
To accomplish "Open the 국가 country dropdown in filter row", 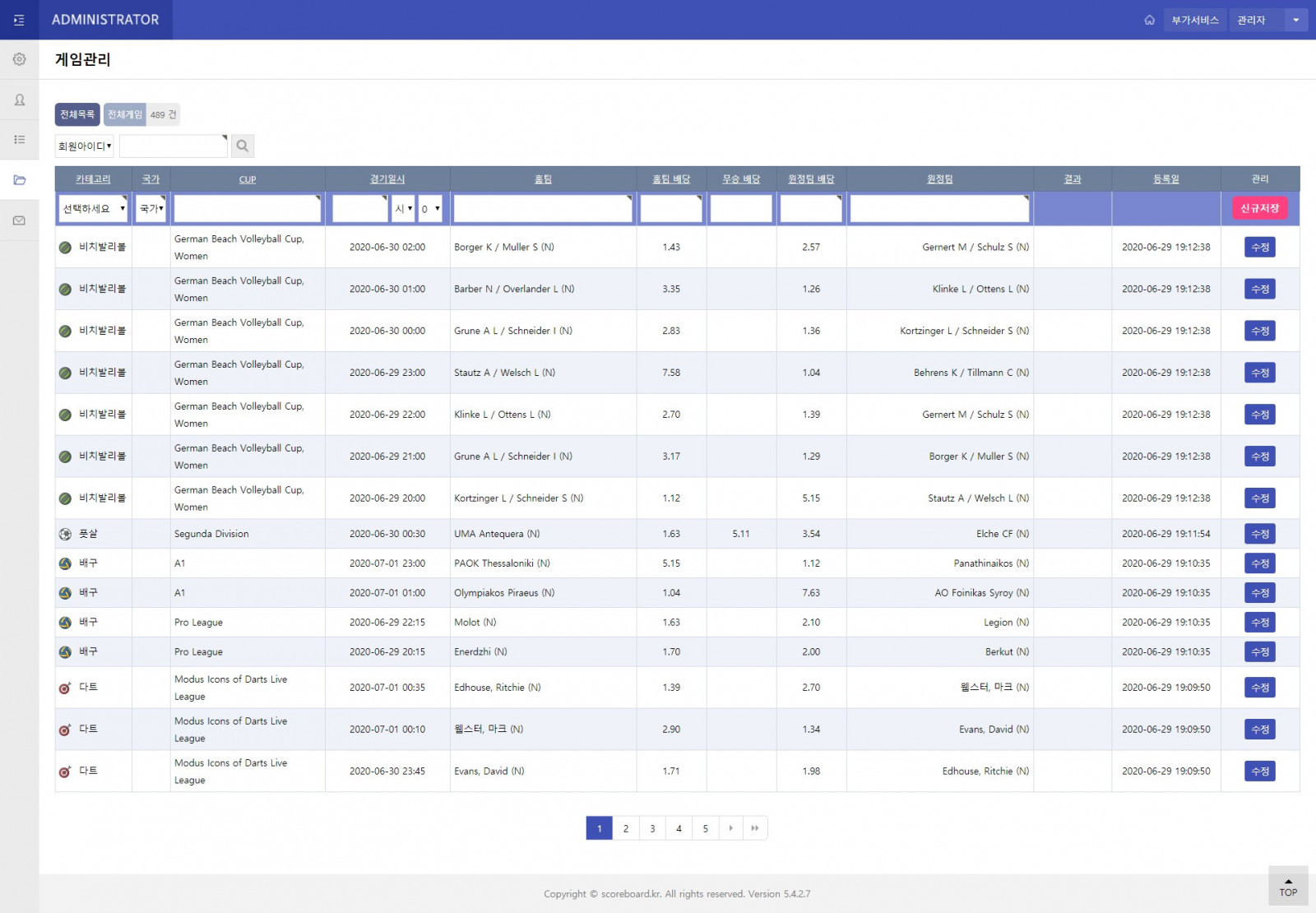I will [151, 209].
